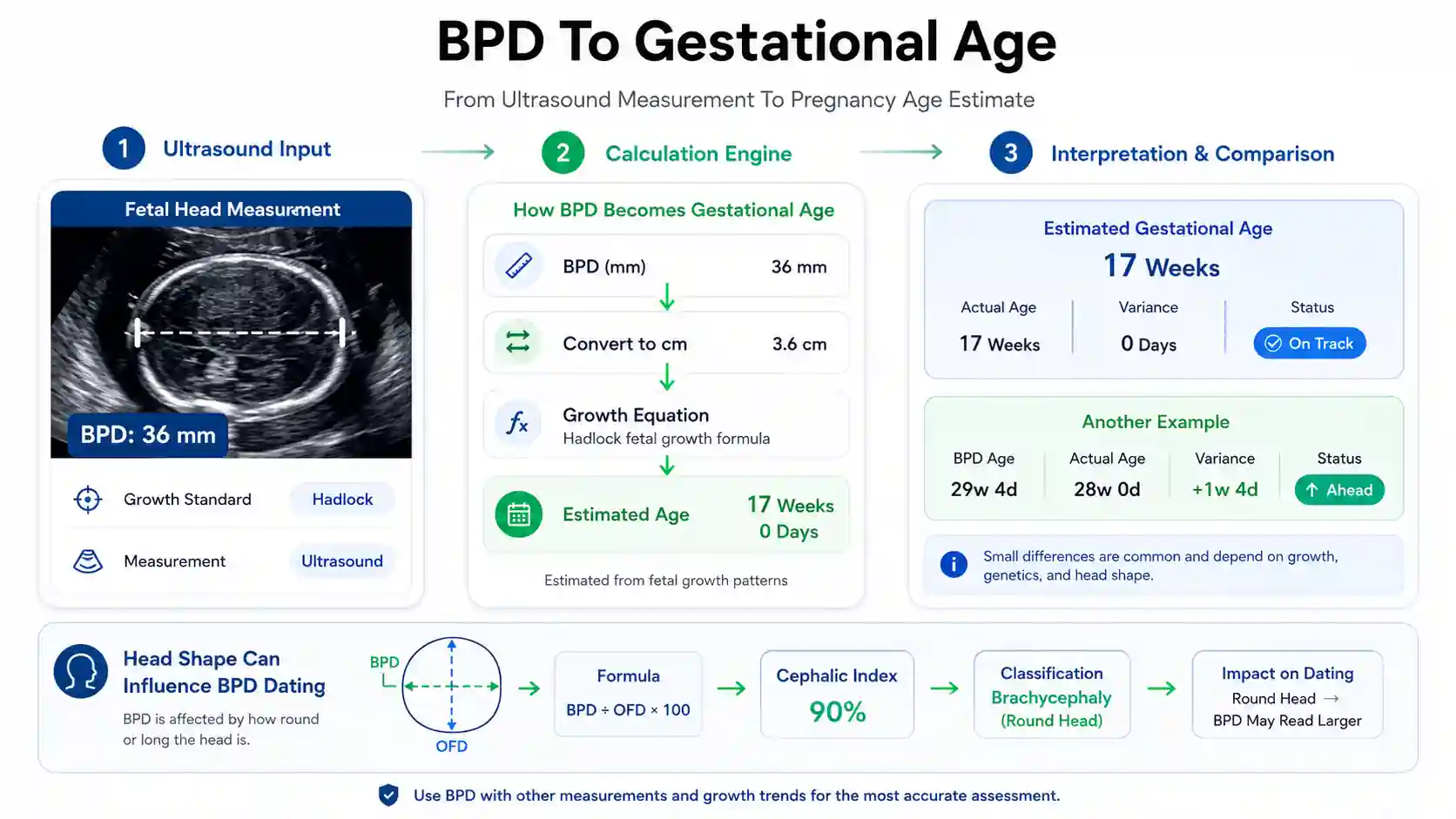Click the fetal head ultrasound image
1456x819 pixels.
click(231, 342)
